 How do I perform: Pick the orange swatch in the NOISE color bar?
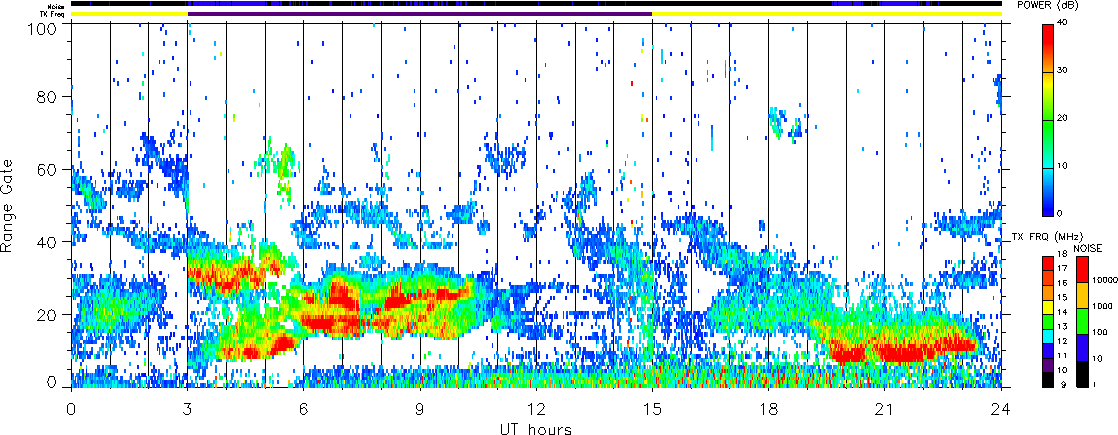pos(1082,297)
